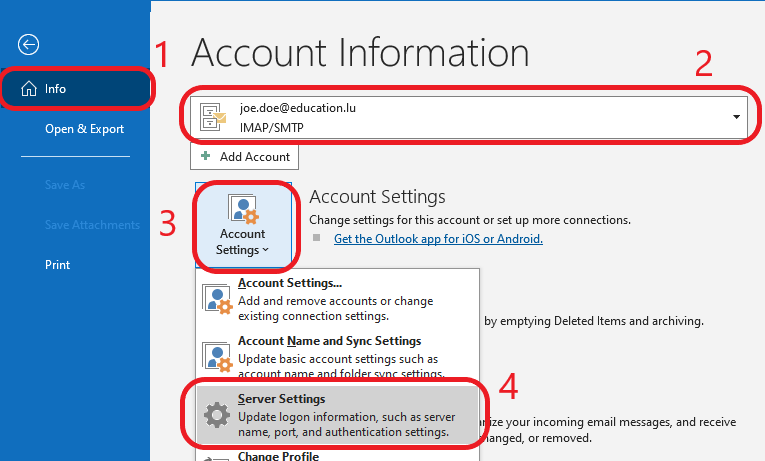Click the Add Account button
The image size is (765, 461).
[244, 157]
